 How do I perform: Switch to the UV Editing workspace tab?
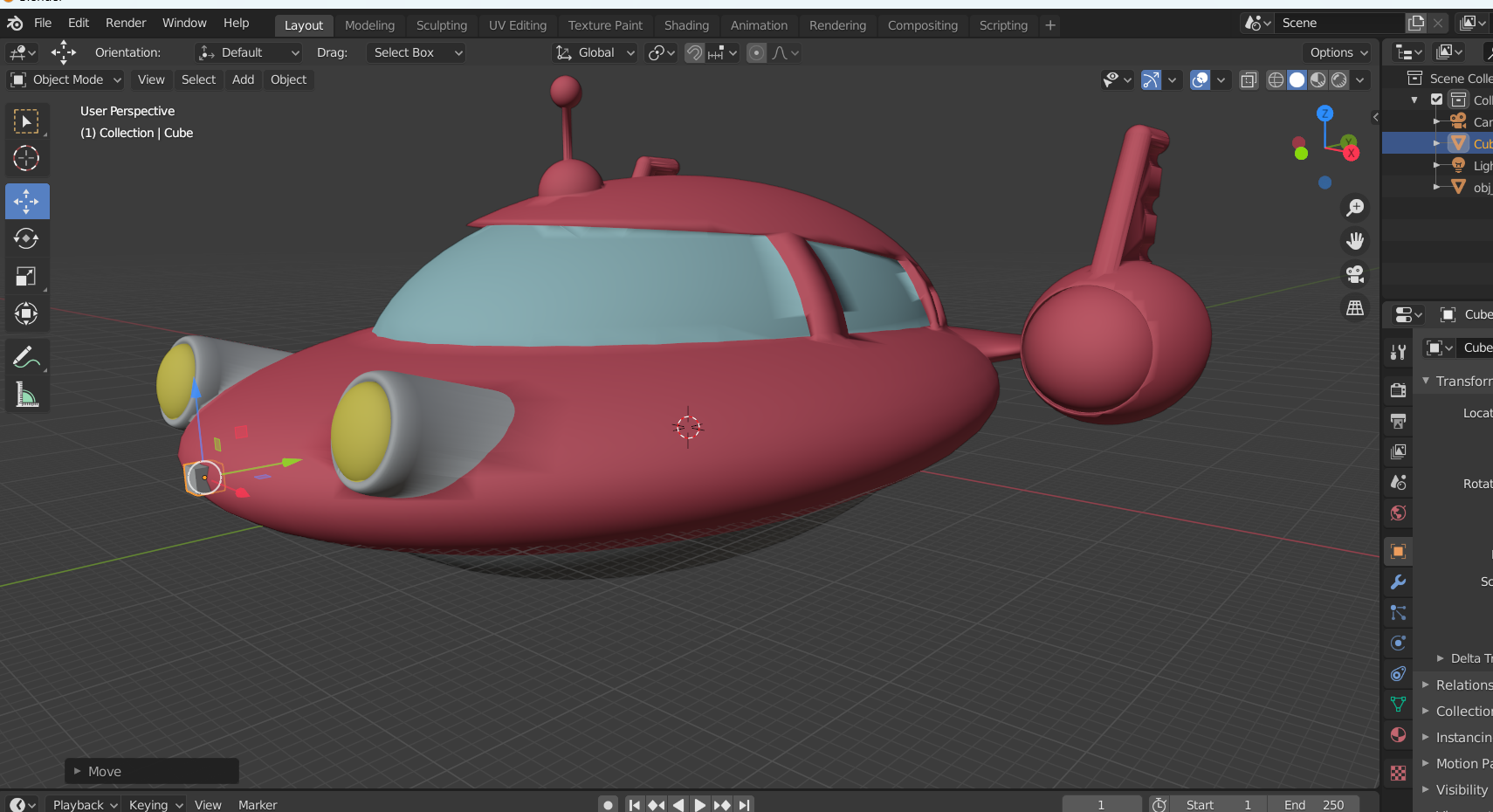518,25
